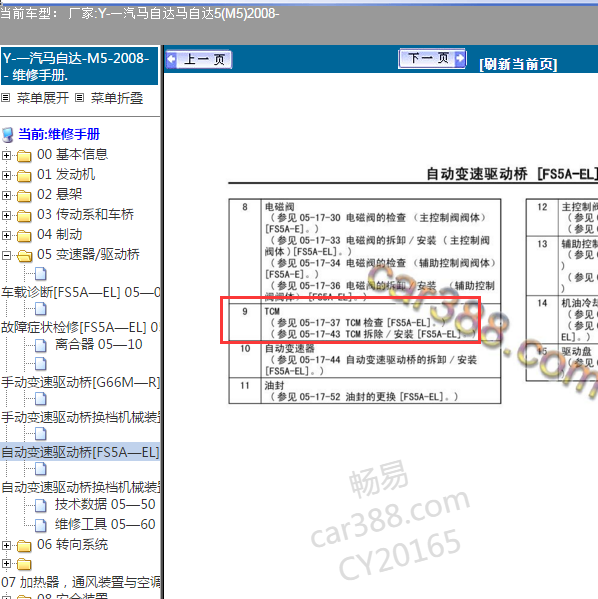Select the 01 发动机 tree label
The image size is (598, 599).
[66, 174]
